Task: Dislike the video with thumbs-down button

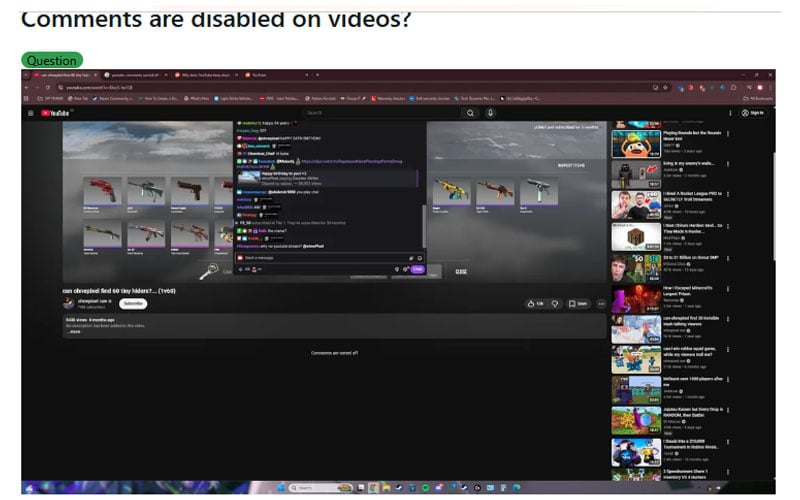Action: point(555,303)
